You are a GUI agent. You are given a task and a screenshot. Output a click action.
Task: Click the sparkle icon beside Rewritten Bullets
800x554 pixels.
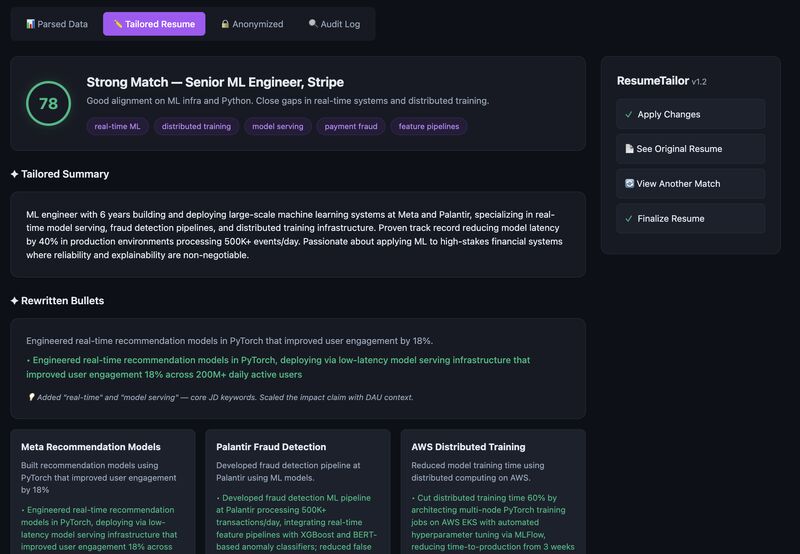coord(14,301)
